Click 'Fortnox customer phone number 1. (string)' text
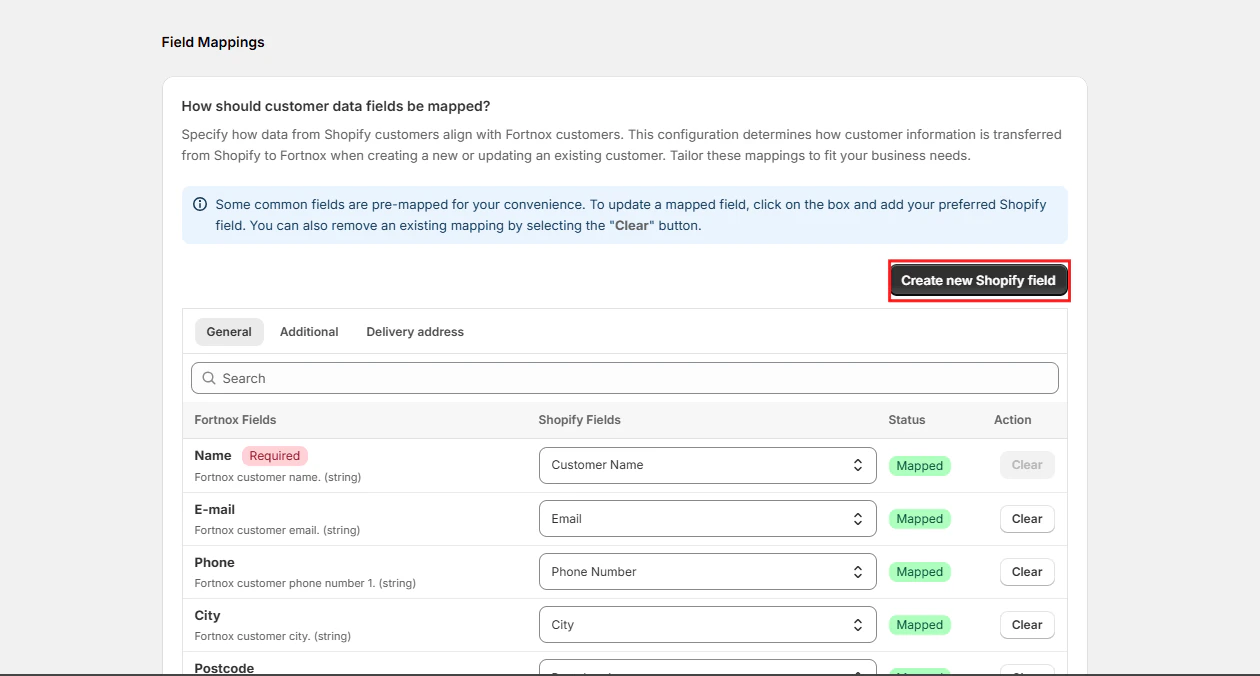Screen dimensions: 1260x676 pos(305,583)
